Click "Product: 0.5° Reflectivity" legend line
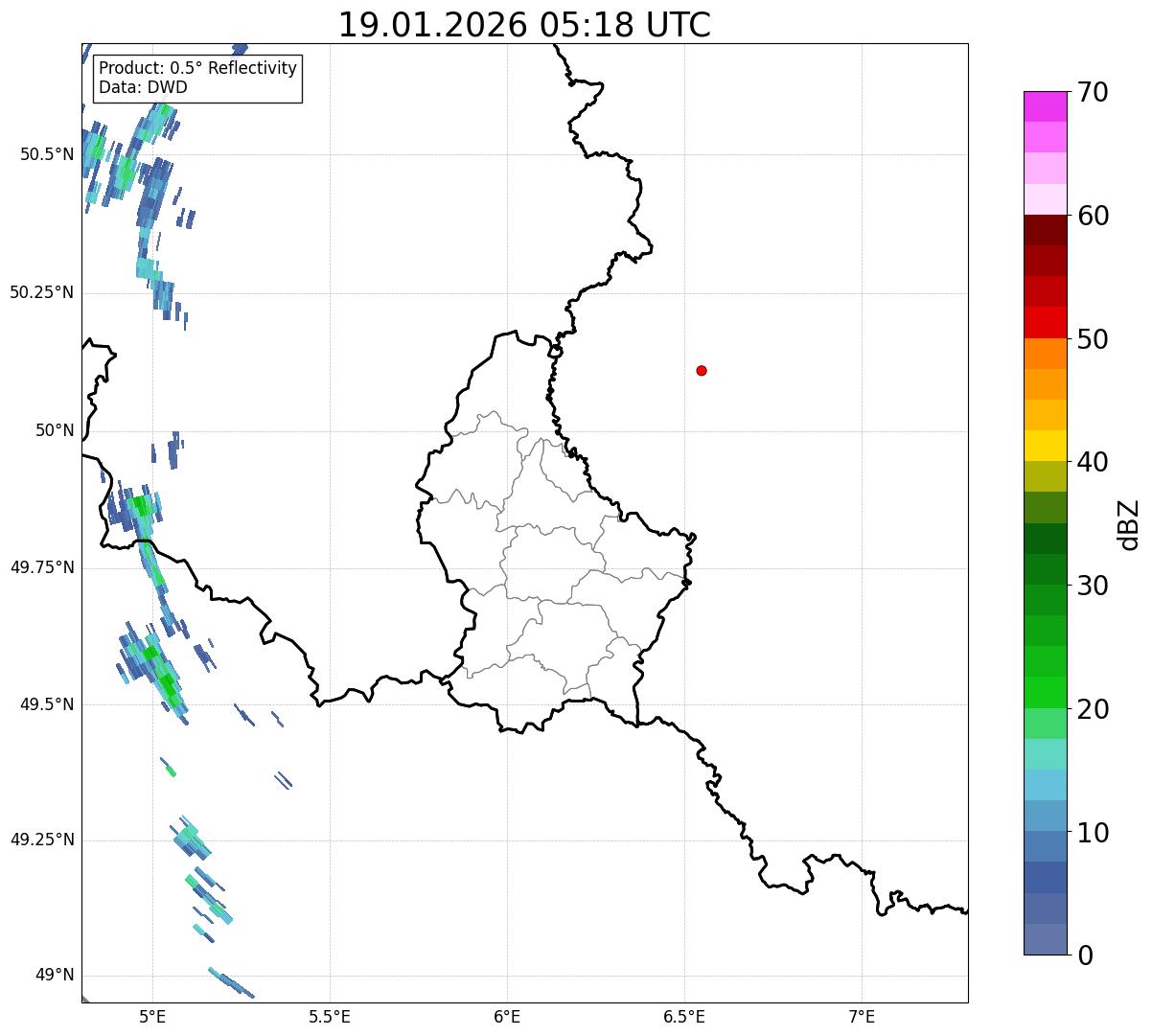 (x=198, y=69)
